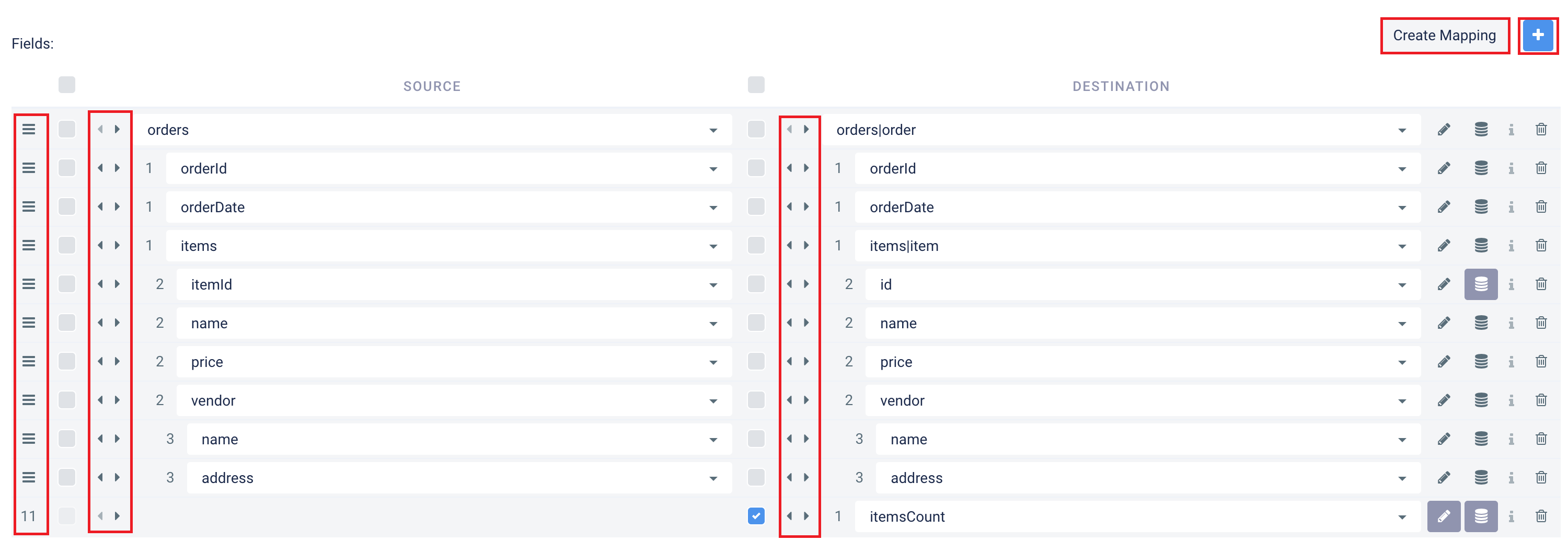This screenshot has width=1568, height=552.
Task: Indent source orderId with the right arrow
Action: [118, 168]
